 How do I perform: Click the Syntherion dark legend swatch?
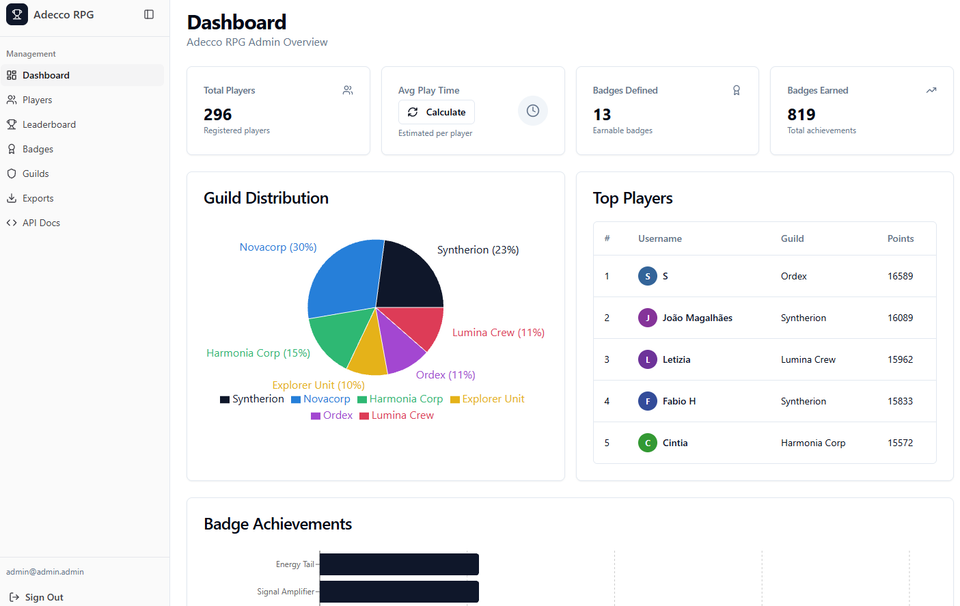(225, 399)
